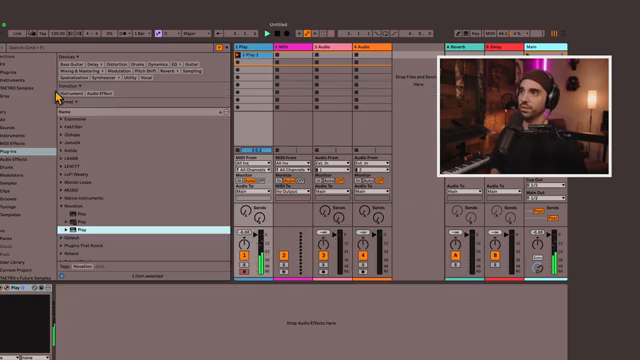Click the Punch-In switch icon
The image size is (640, 360).
[376, 33]
